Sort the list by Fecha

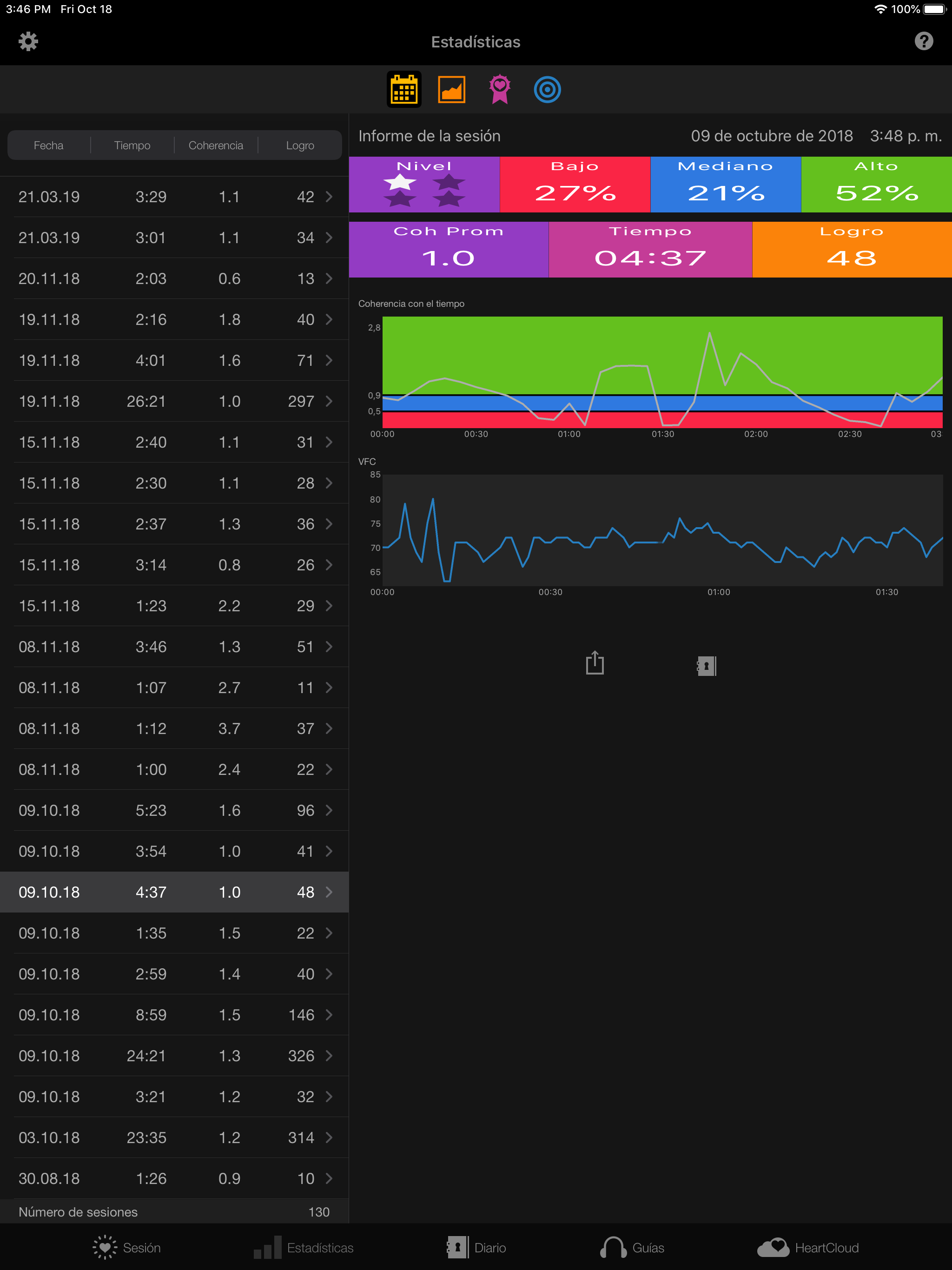point(49,145)
